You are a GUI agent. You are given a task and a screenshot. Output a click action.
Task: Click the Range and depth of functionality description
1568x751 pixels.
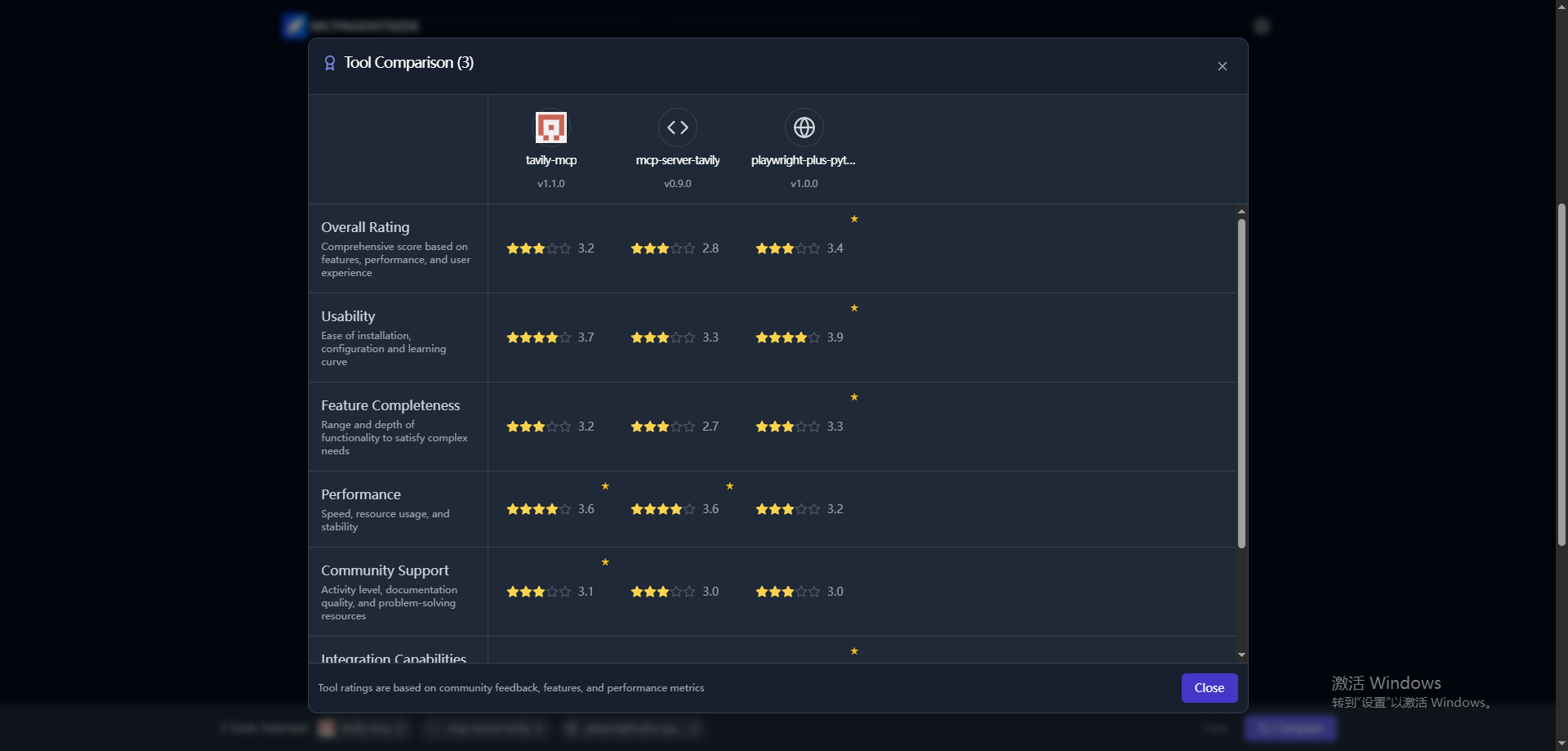click(x=394, y=438)
